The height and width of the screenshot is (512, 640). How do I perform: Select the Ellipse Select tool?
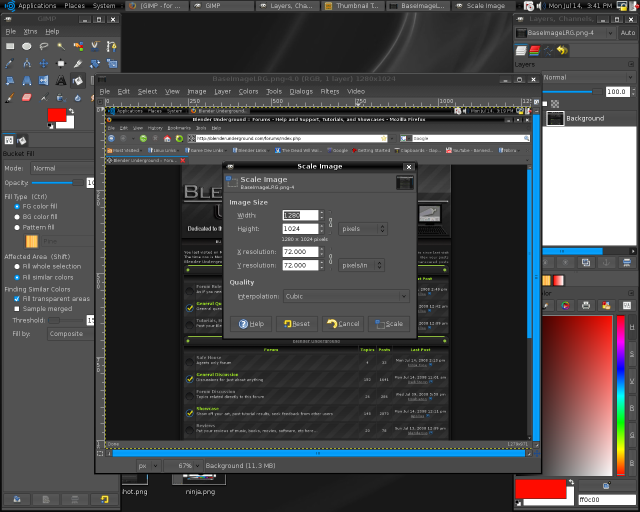pyautogui.click(x=27, y=46)
